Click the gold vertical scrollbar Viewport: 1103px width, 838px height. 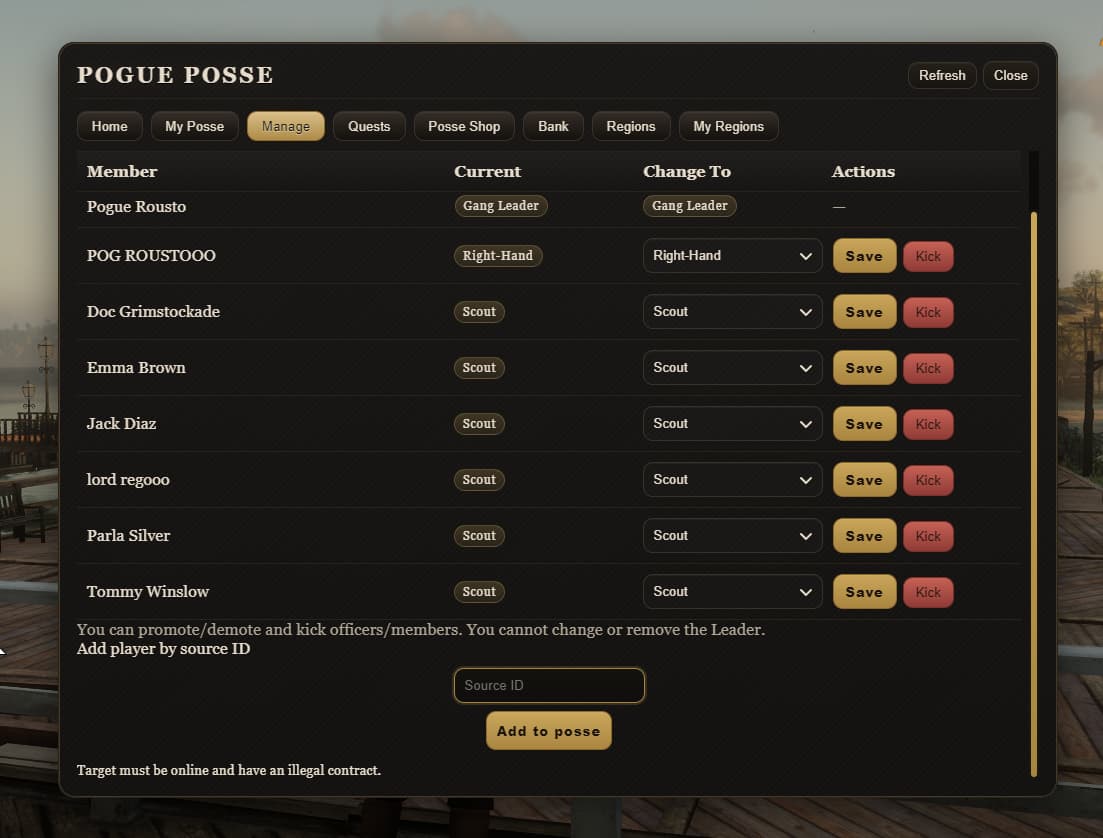1033,490
